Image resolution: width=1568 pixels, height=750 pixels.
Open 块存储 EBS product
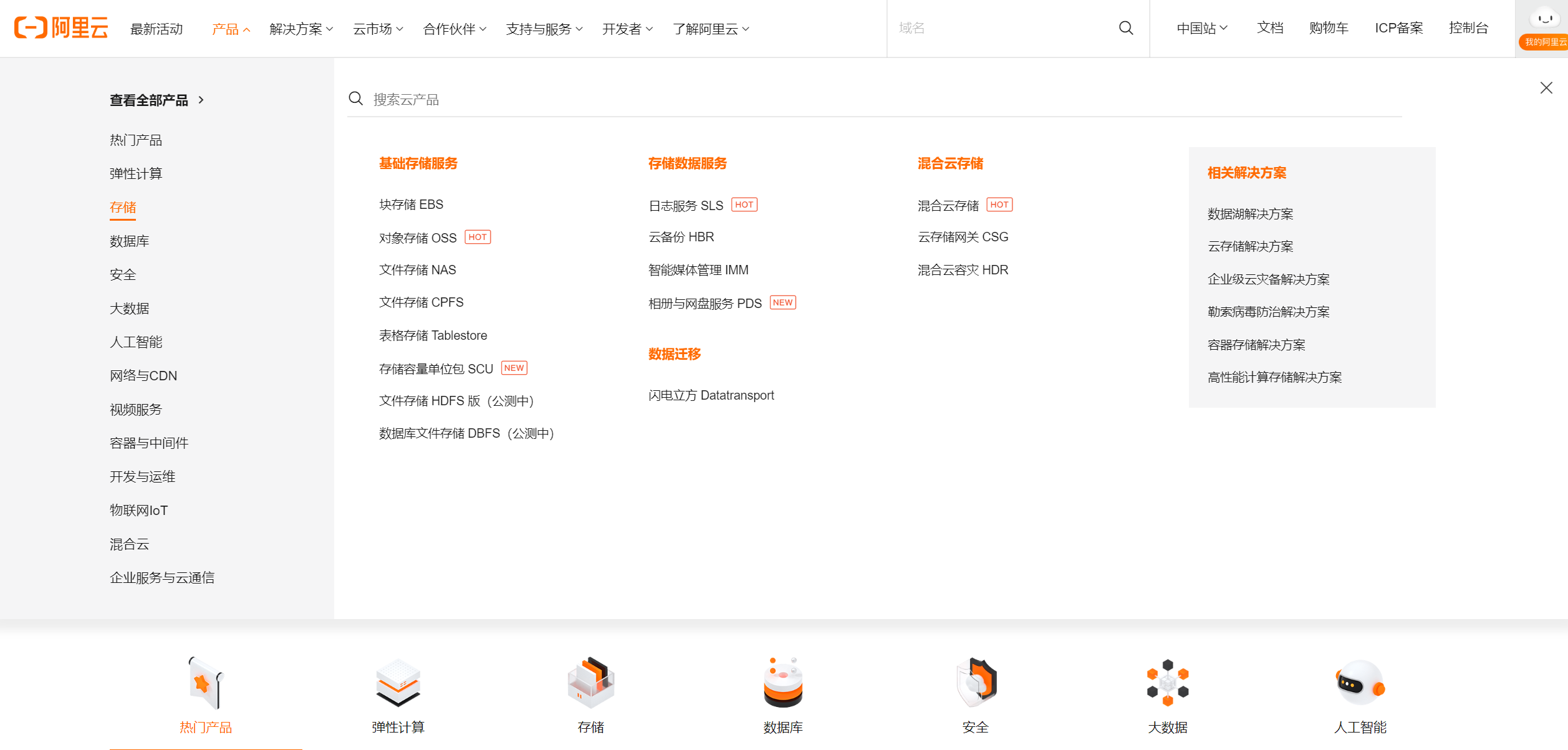pyautogui.click(x=411, y=204)
